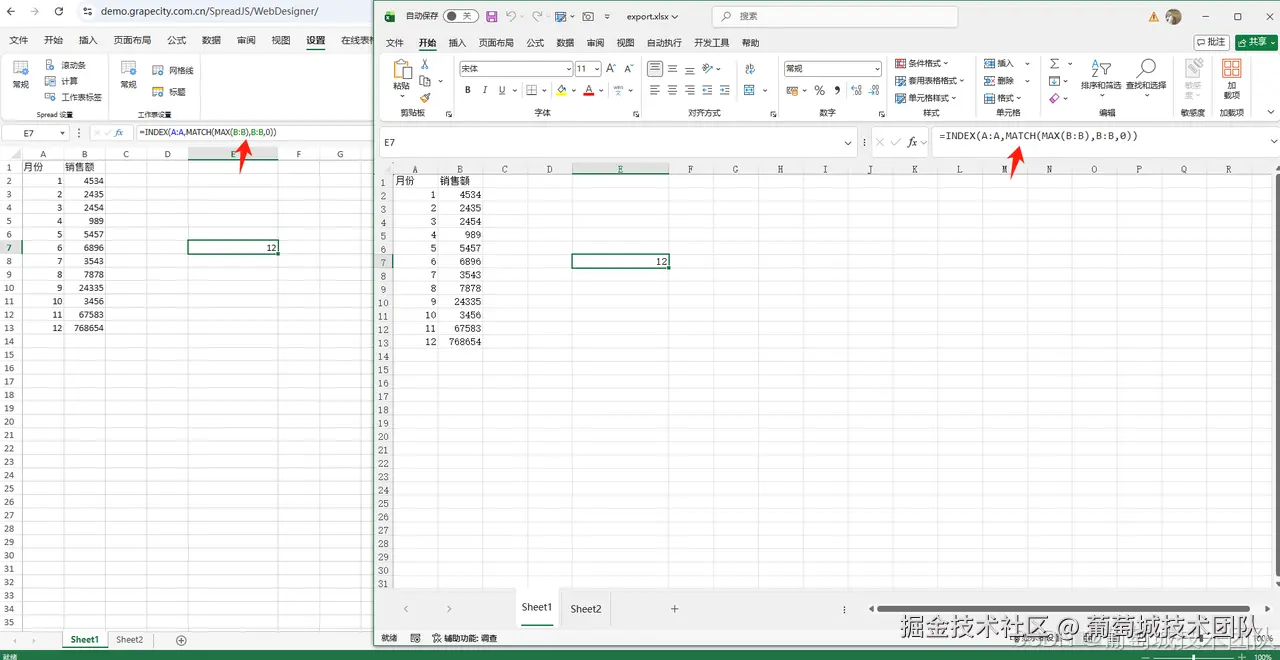The width and height of the screenshot is (1280, 660).
Task: Click the font color red A in Excel
Action: point(588,90)
